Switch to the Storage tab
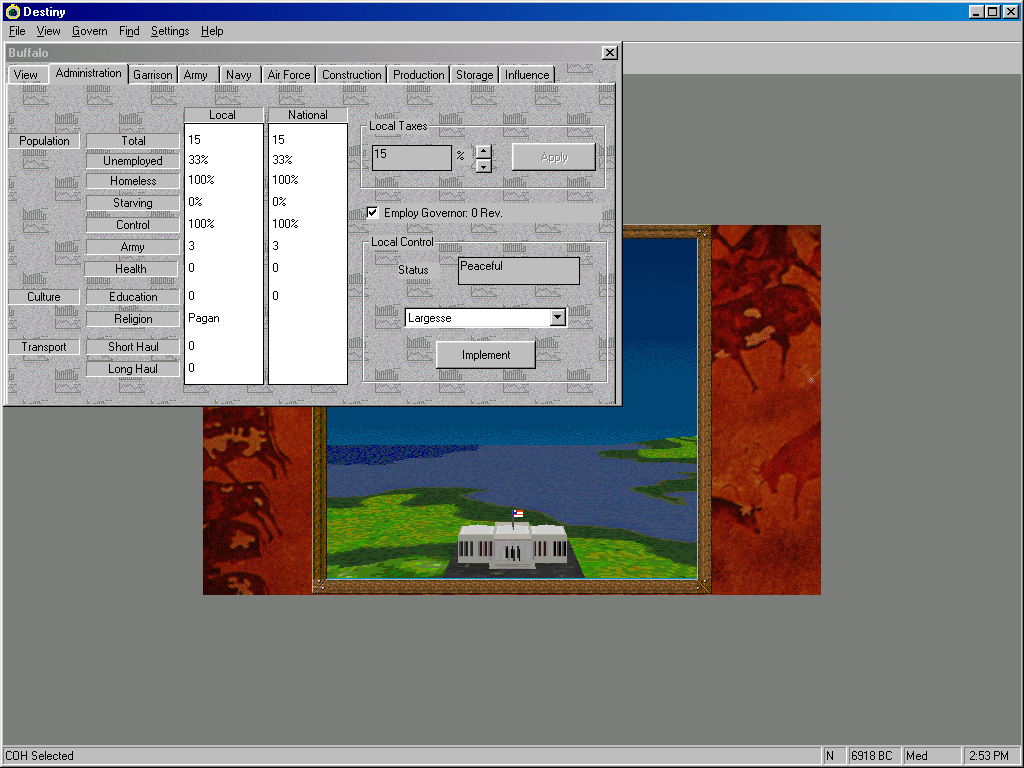 coord(475,74)
